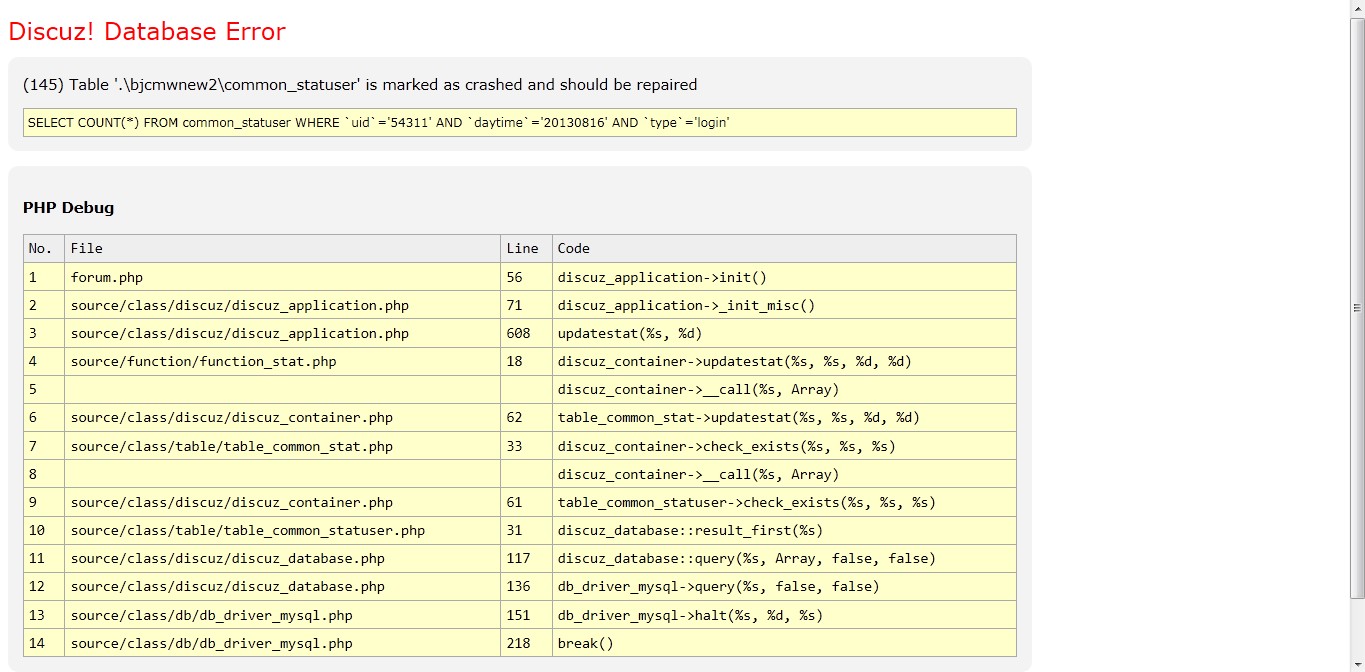Click the scrollbar down arrow
This screenshot has height=672, width=1365.
(1357, 663)
